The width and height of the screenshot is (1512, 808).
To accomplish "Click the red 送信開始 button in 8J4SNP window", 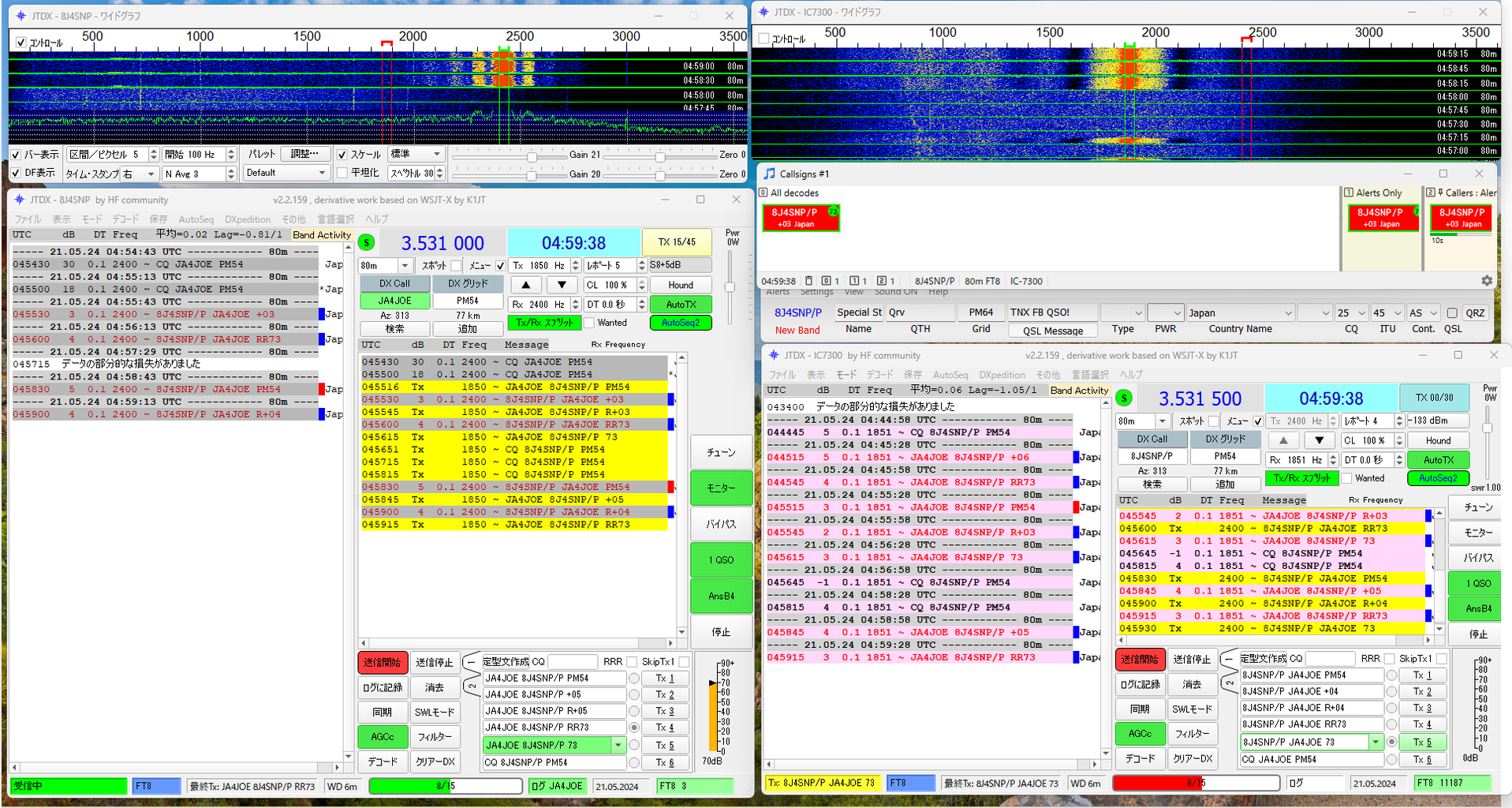I will 382,663.
